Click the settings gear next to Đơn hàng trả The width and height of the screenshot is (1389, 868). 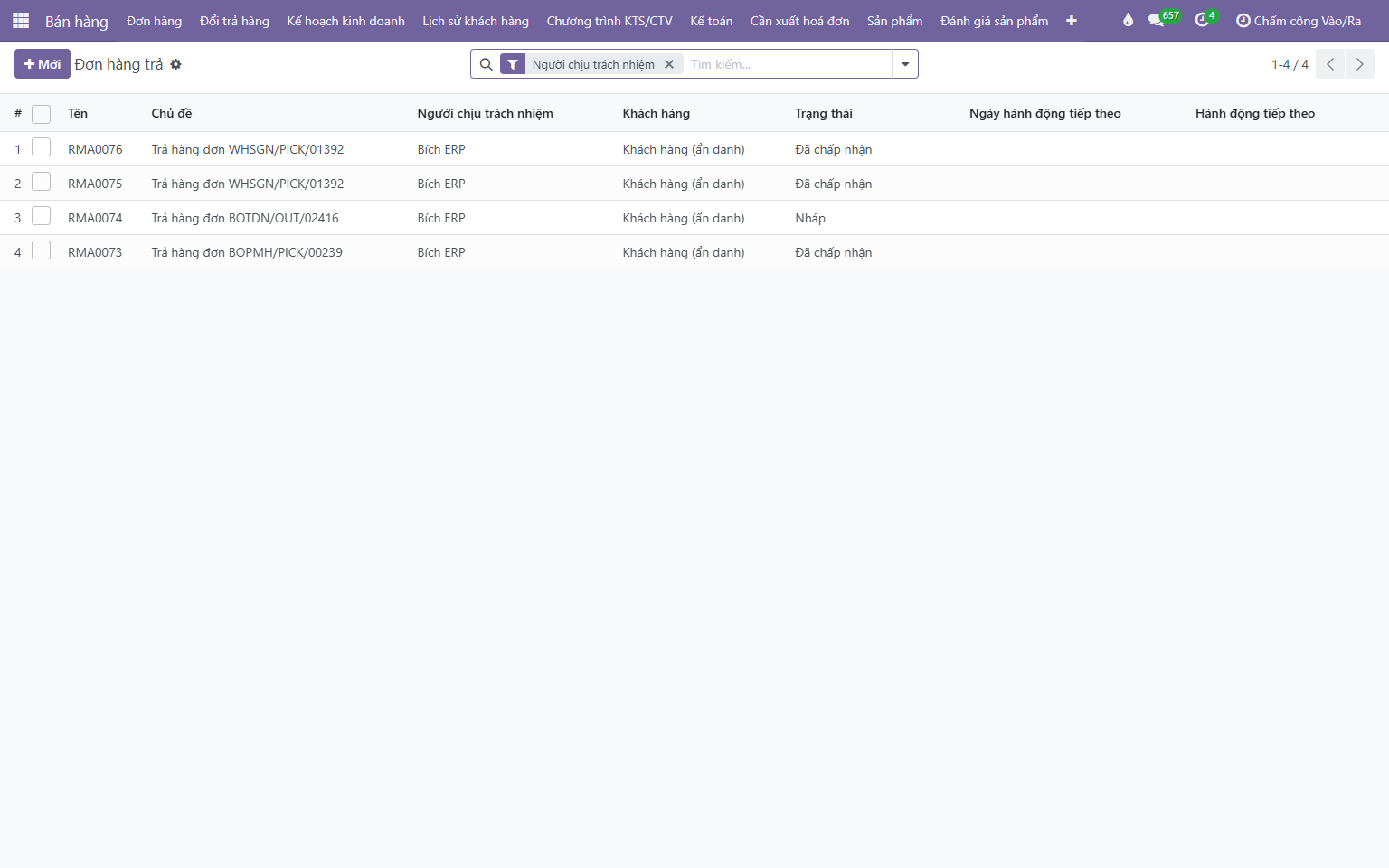tap(176, 64)
